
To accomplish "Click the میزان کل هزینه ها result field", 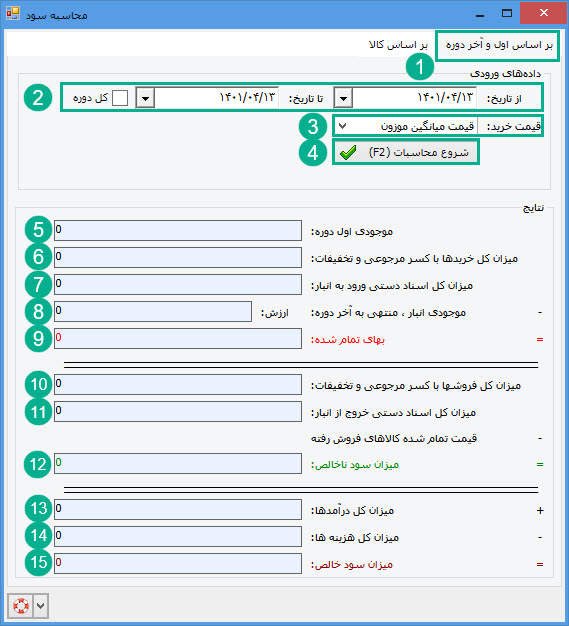I will pos(178,536).
